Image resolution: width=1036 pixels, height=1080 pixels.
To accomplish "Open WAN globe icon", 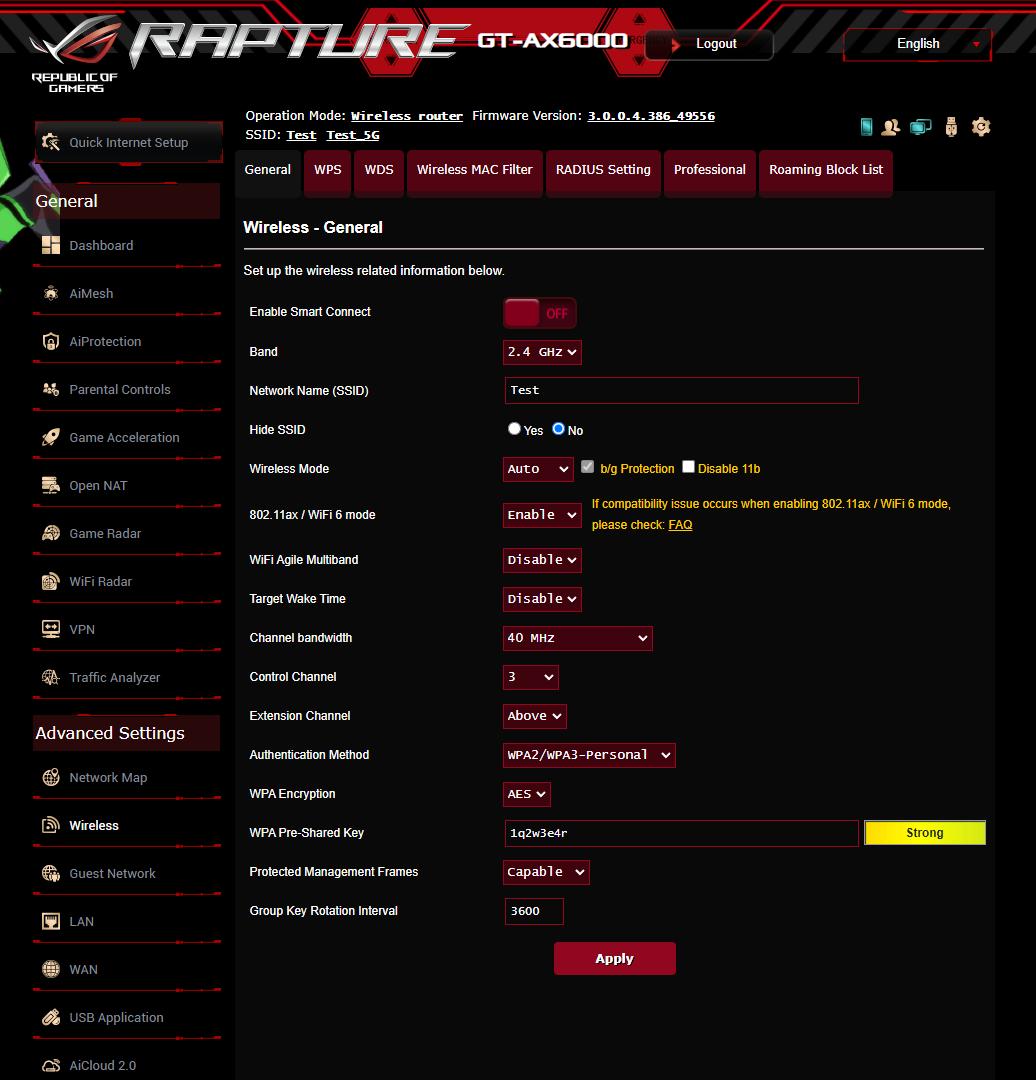I will pyautogui.click(x=51, y=970).
